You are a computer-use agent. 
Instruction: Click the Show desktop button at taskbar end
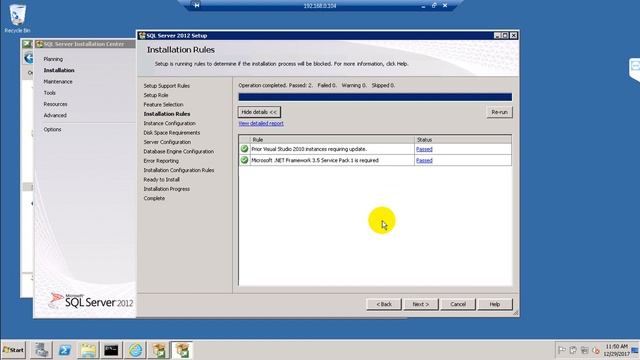coord(636,350)
